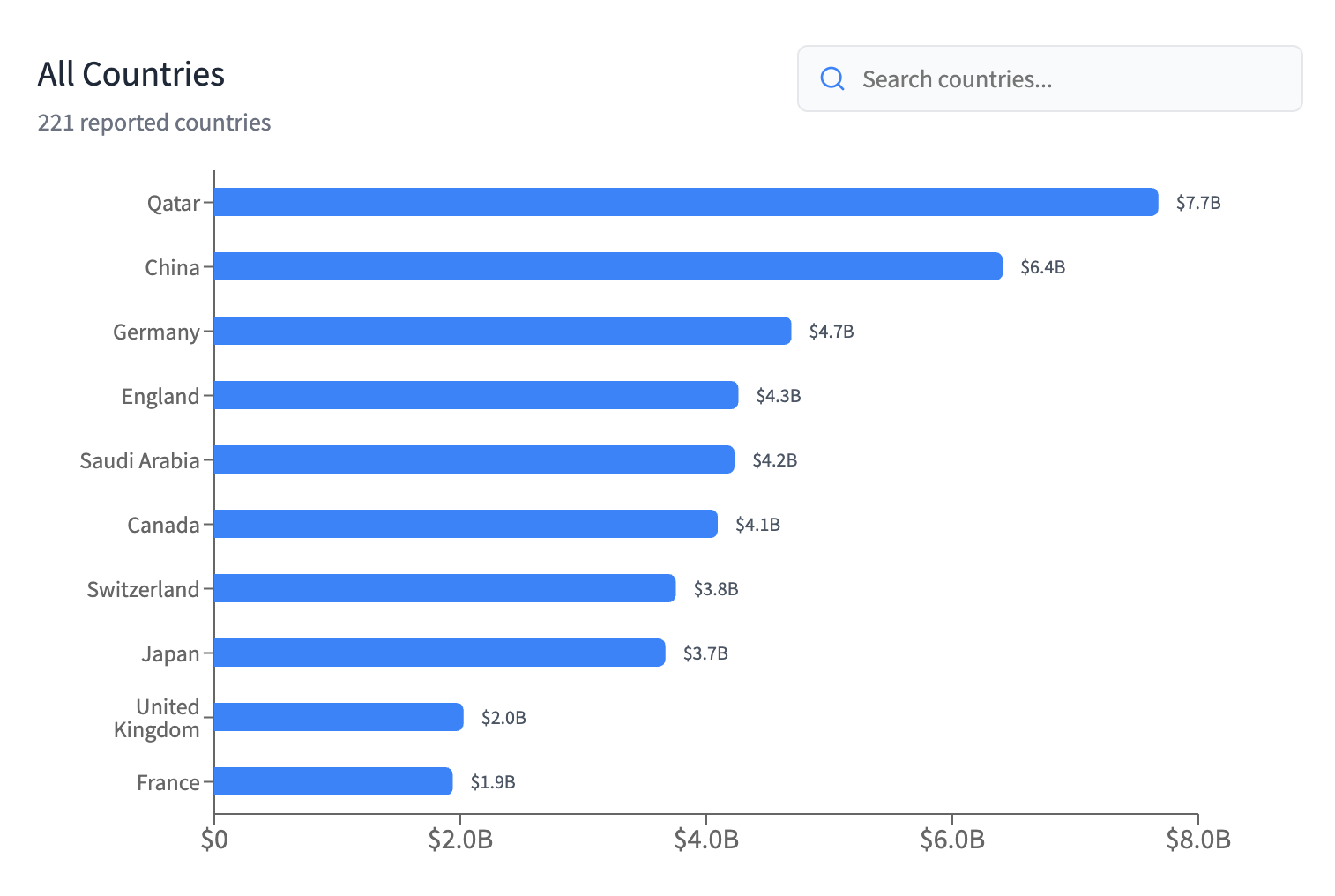
Task: Click the Japan bar
Action: [439, 653]
